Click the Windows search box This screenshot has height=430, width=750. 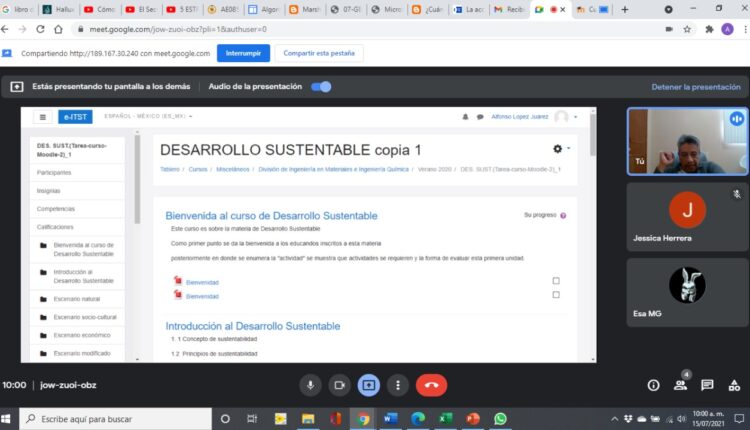coord(110,419)
